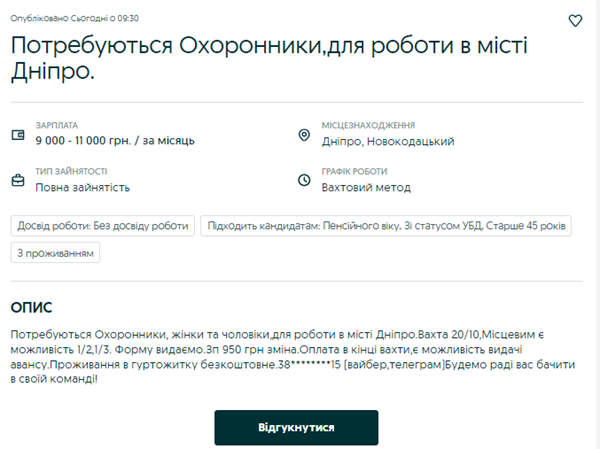This screenshot has width=600, height=449.
Task: Click the МІСЦЕЗНАХОДЖЕННЯ label
Action: pos(368,125)
